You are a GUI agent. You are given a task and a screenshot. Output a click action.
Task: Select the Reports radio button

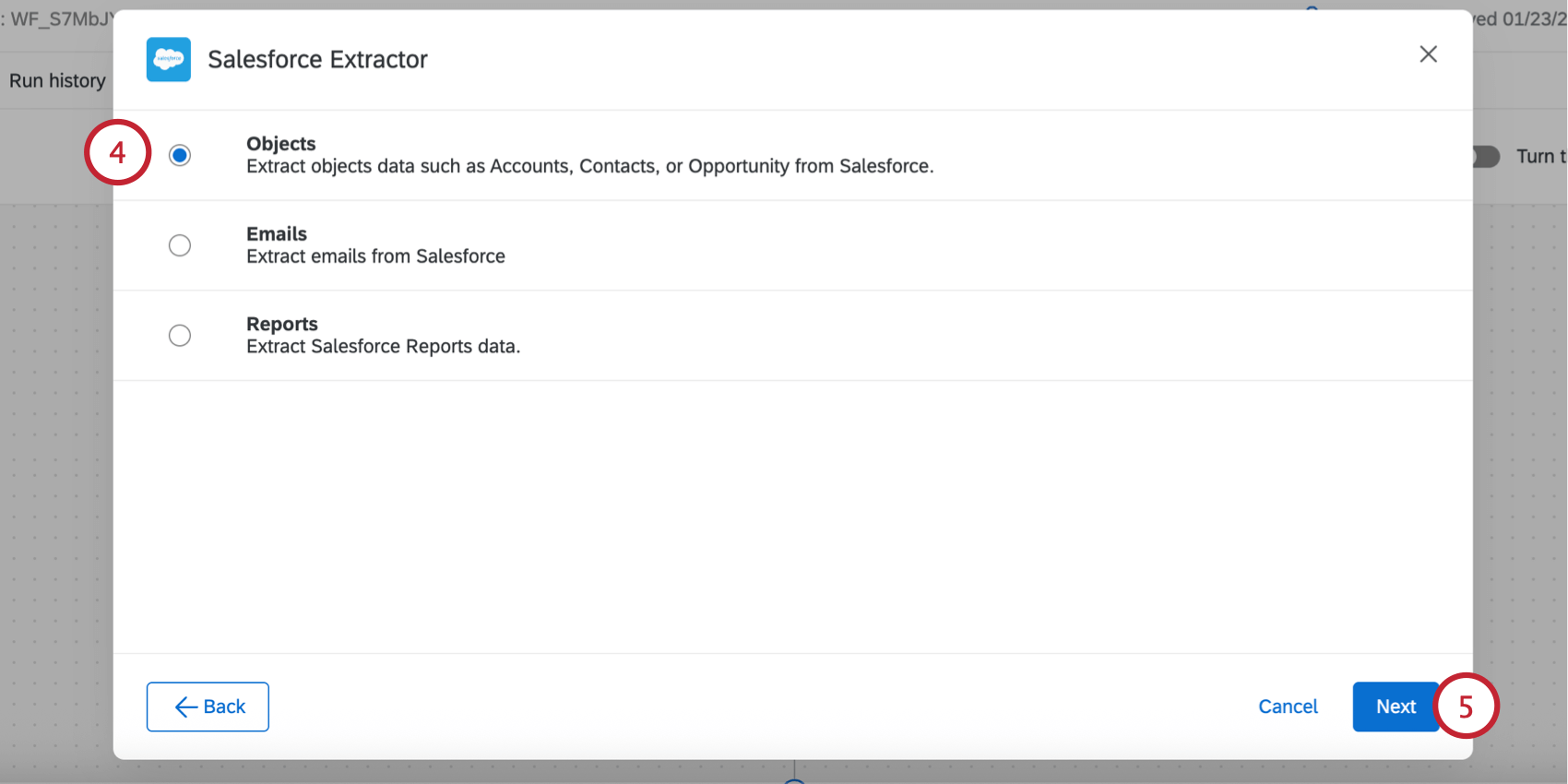pyautogui.click(x=180, y=336)
